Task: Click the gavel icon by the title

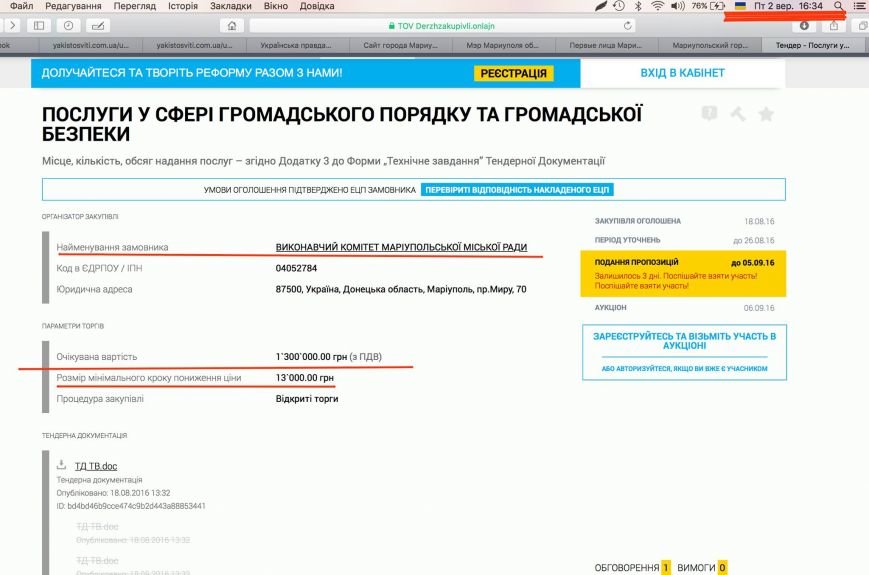Action: (x=738, y=114)
